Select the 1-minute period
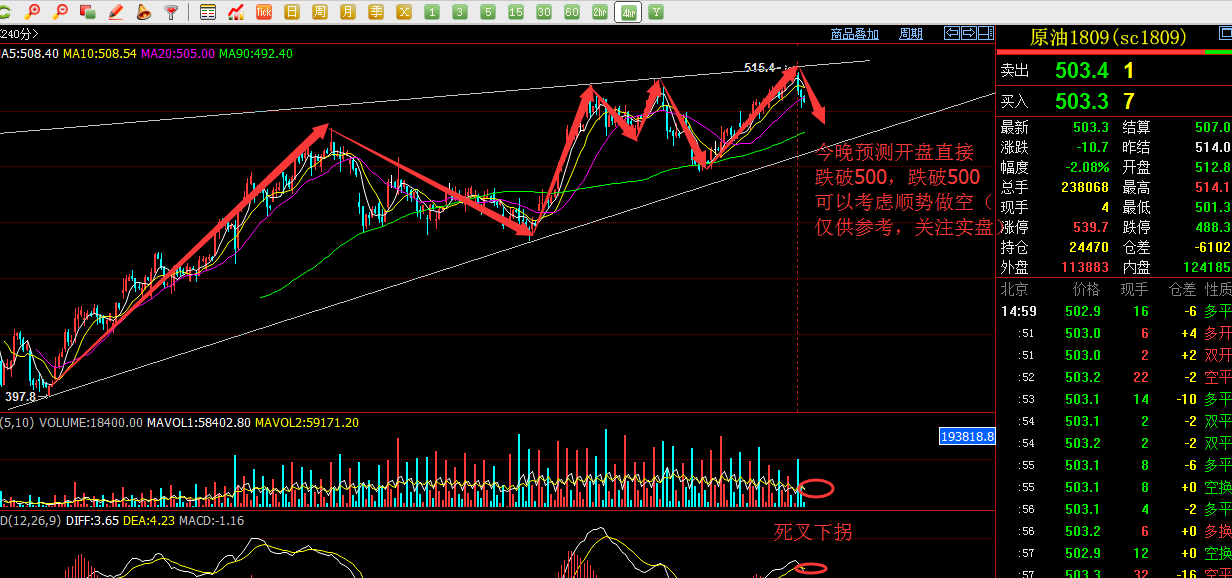 (432, 12)
